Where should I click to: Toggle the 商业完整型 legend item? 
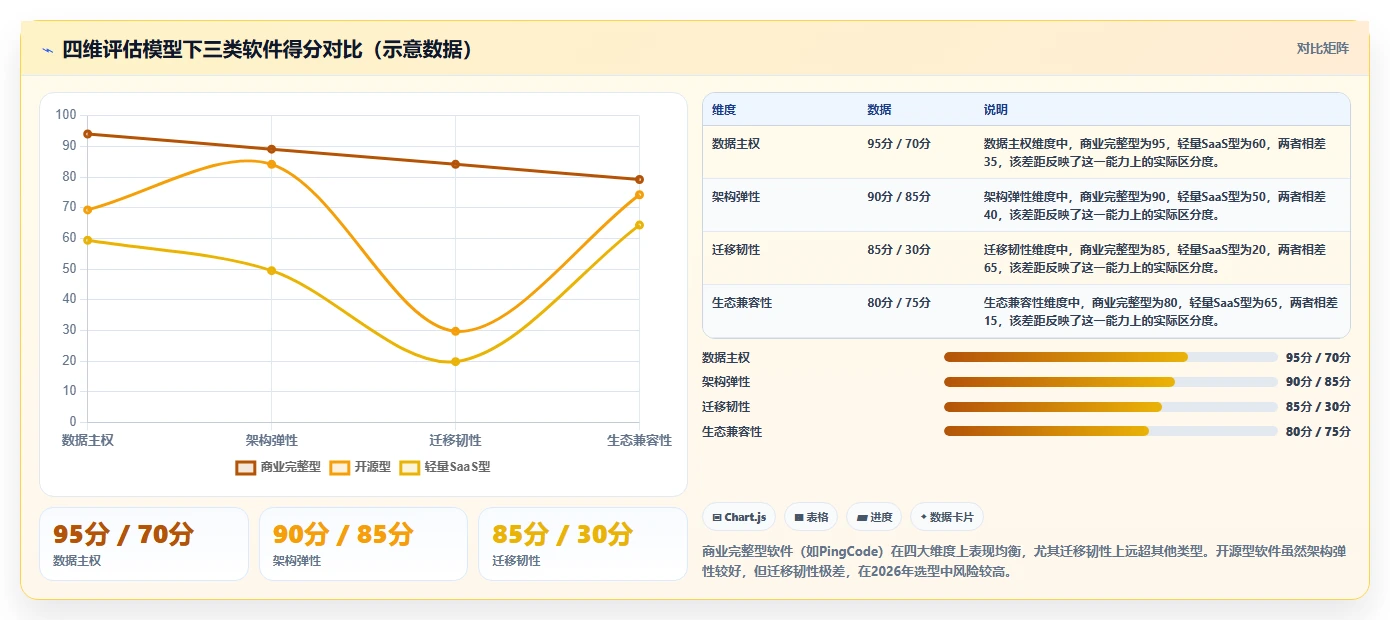click(278, 467)
